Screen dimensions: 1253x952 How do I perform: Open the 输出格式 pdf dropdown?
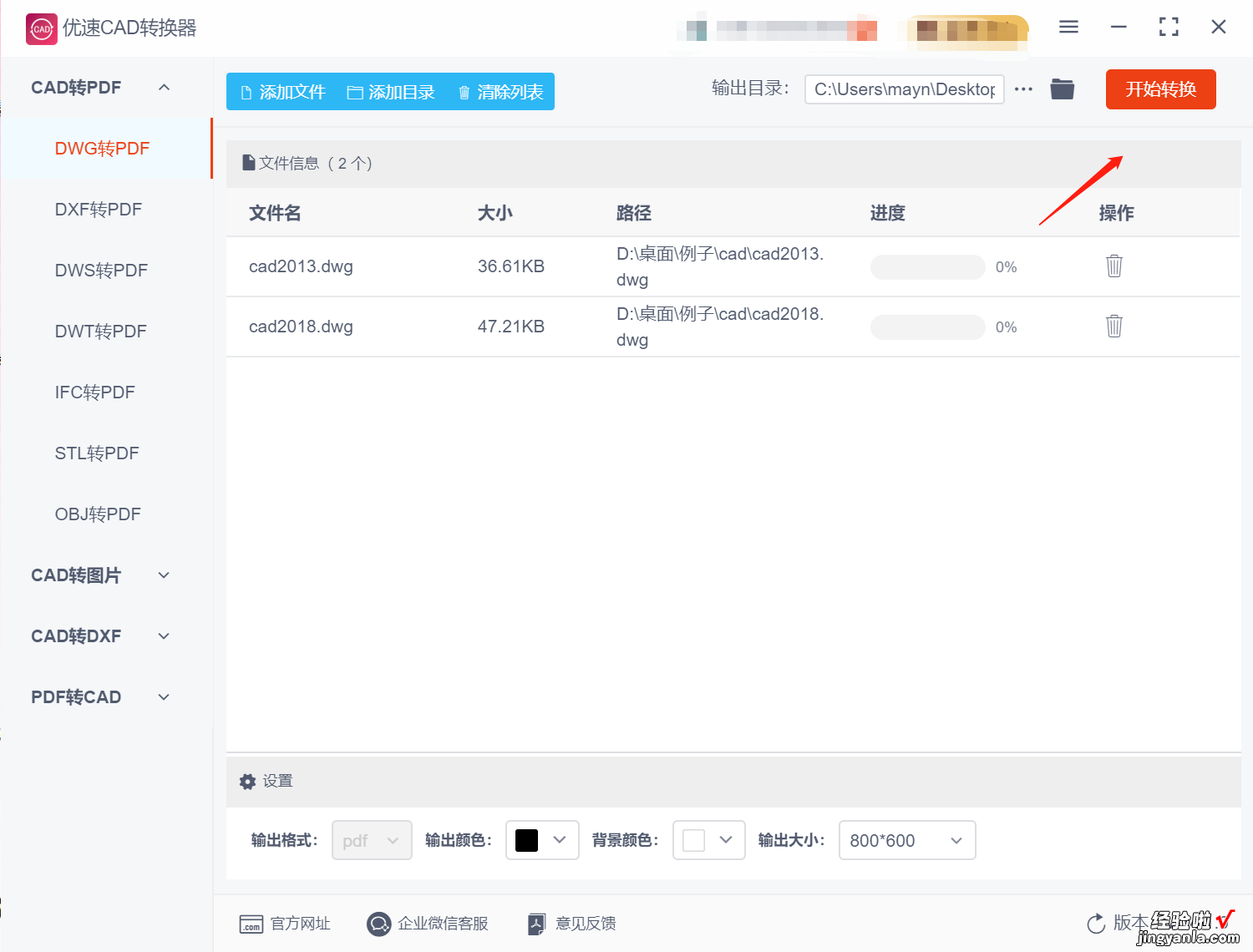click(x=372, y=840)
